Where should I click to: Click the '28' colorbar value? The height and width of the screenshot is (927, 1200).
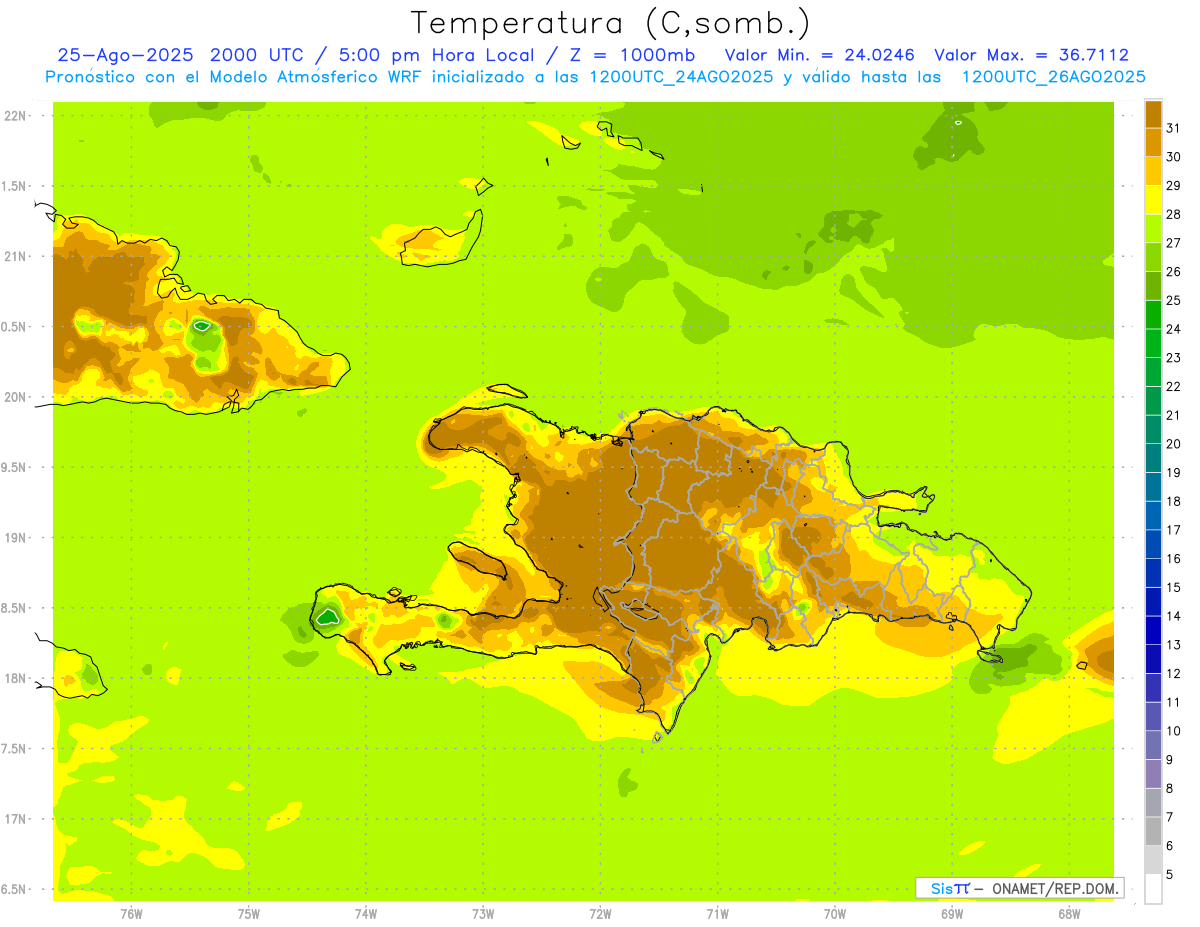tap(1173, 214)
